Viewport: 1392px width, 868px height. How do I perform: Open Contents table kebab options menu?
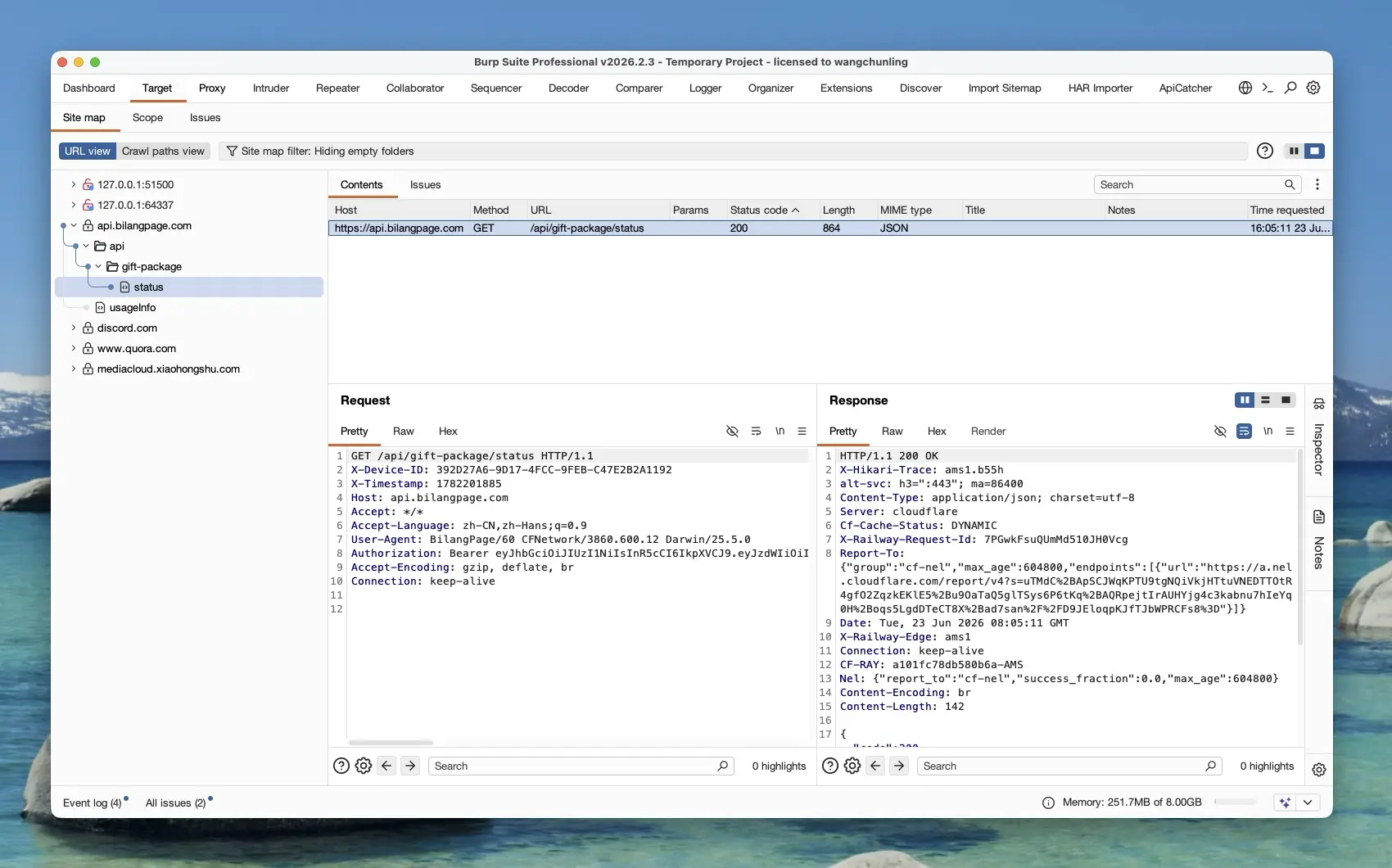coord(1317,184)
